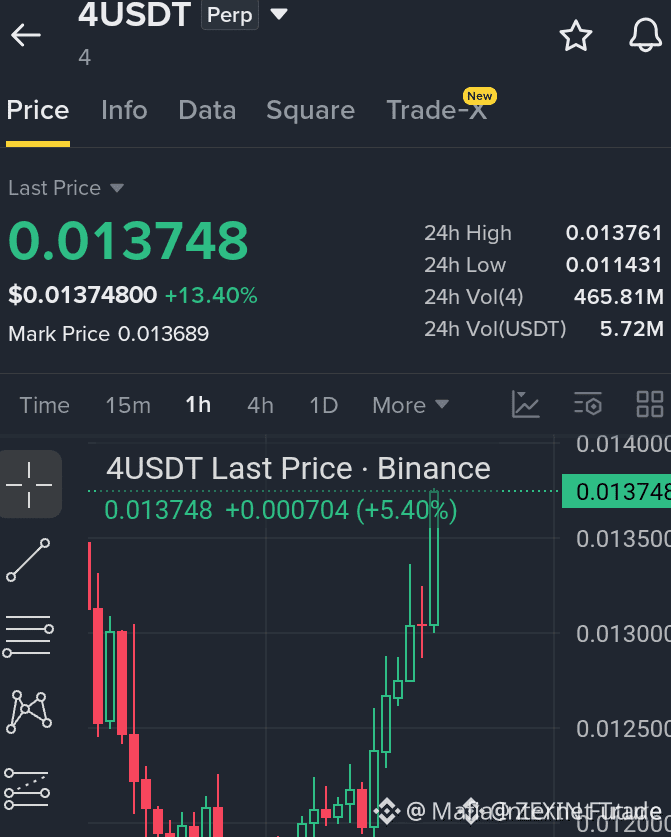This screenshot has width=671, height=837.
Task: Select the trend line drawing tool
Action: pyautogui.click(x=28, y=560)
